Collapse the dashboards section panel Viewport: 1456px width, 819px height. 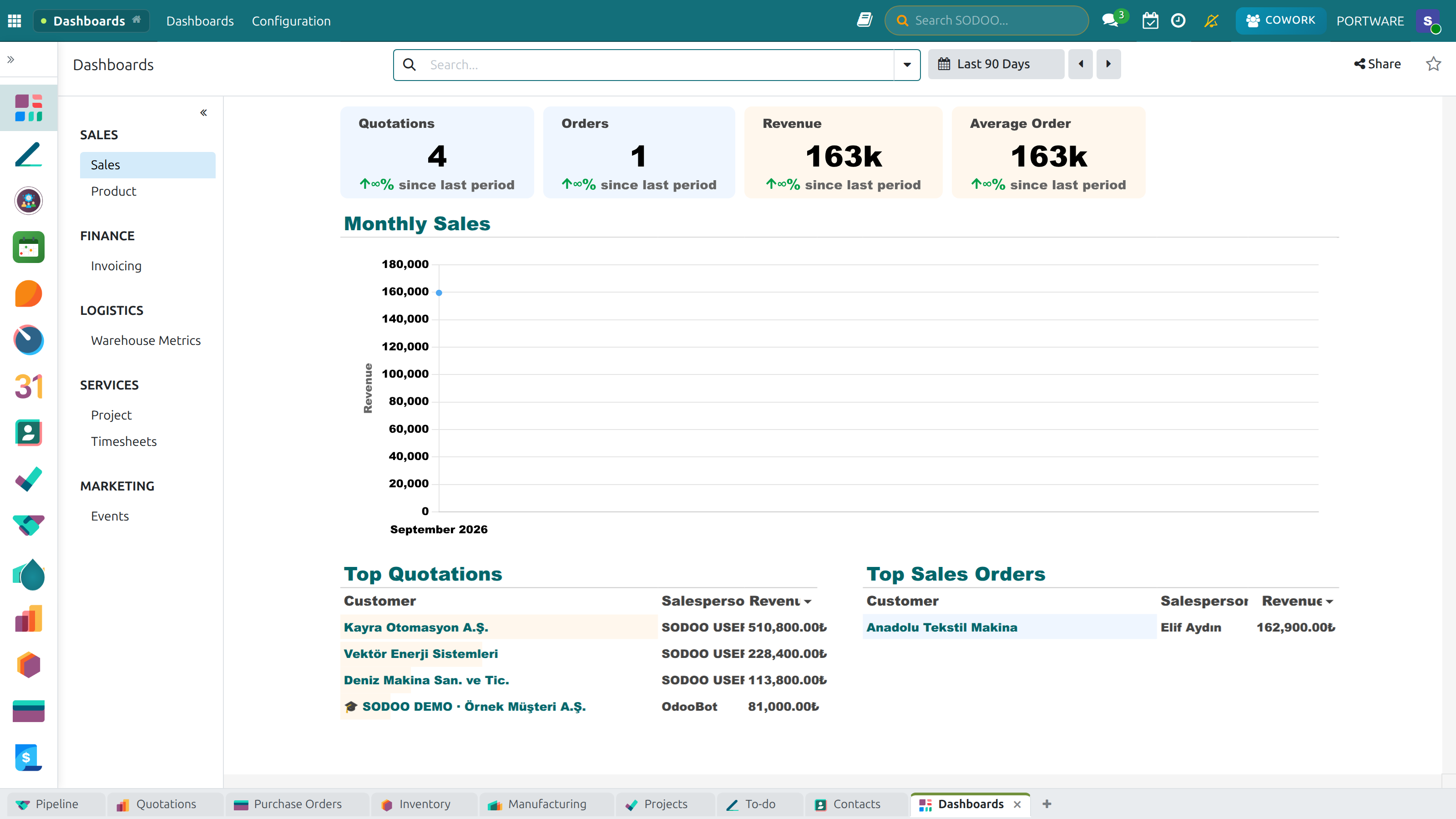[203, 112]
